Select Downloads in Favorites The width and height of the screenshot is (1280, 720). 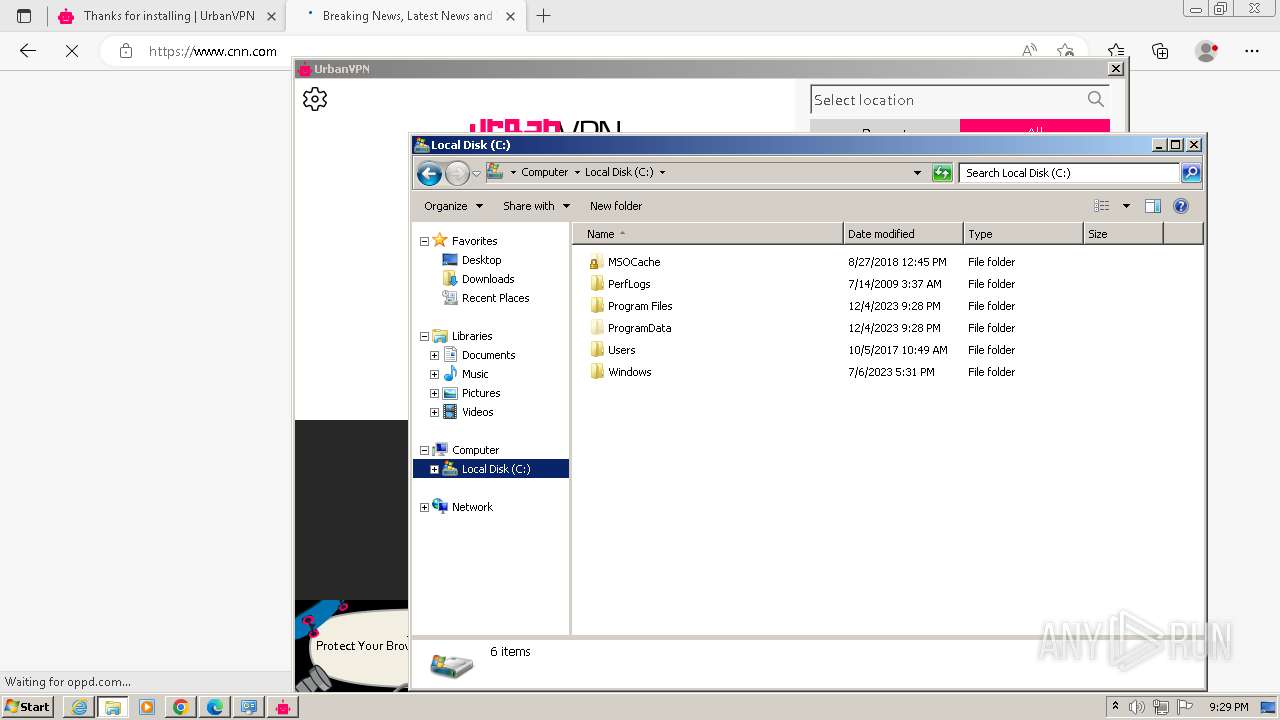pyautogui.click(x=488, y=279)
